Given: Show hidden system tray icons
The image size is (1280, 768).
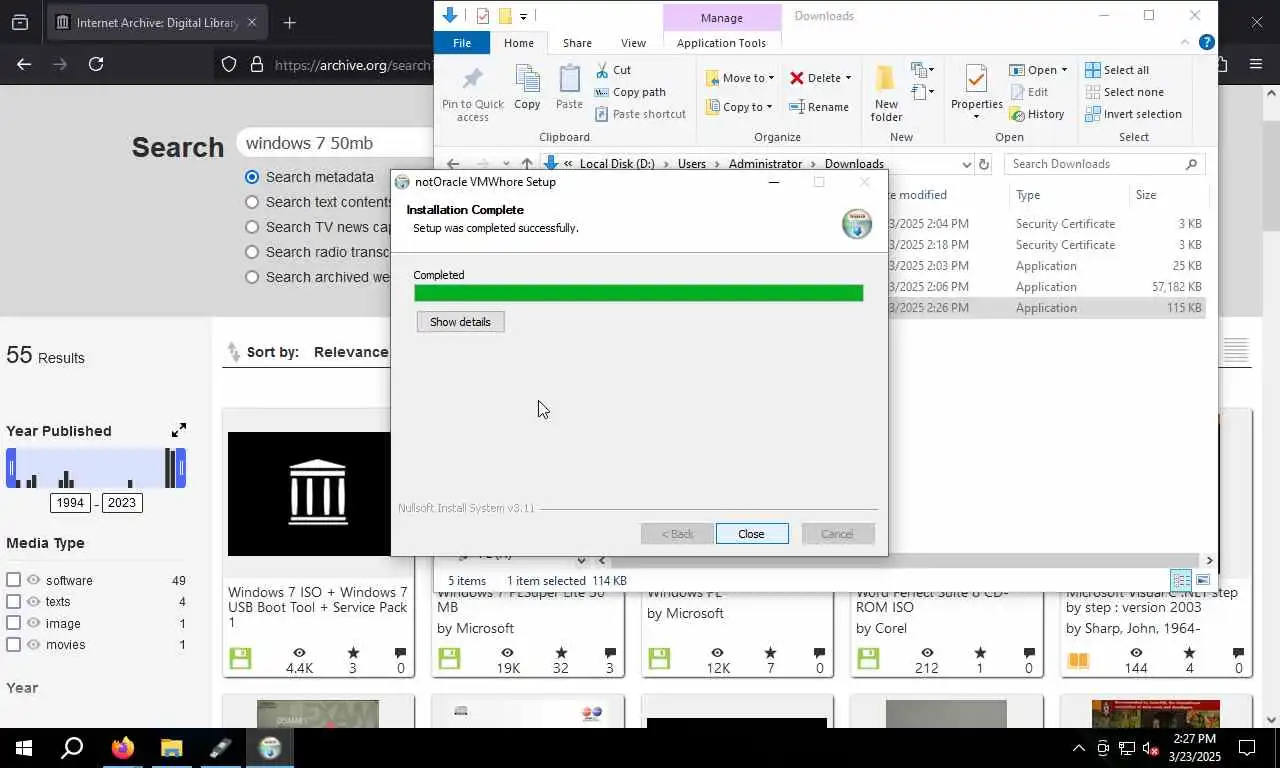Looking at the screenshot, I should click(1079, 748).
